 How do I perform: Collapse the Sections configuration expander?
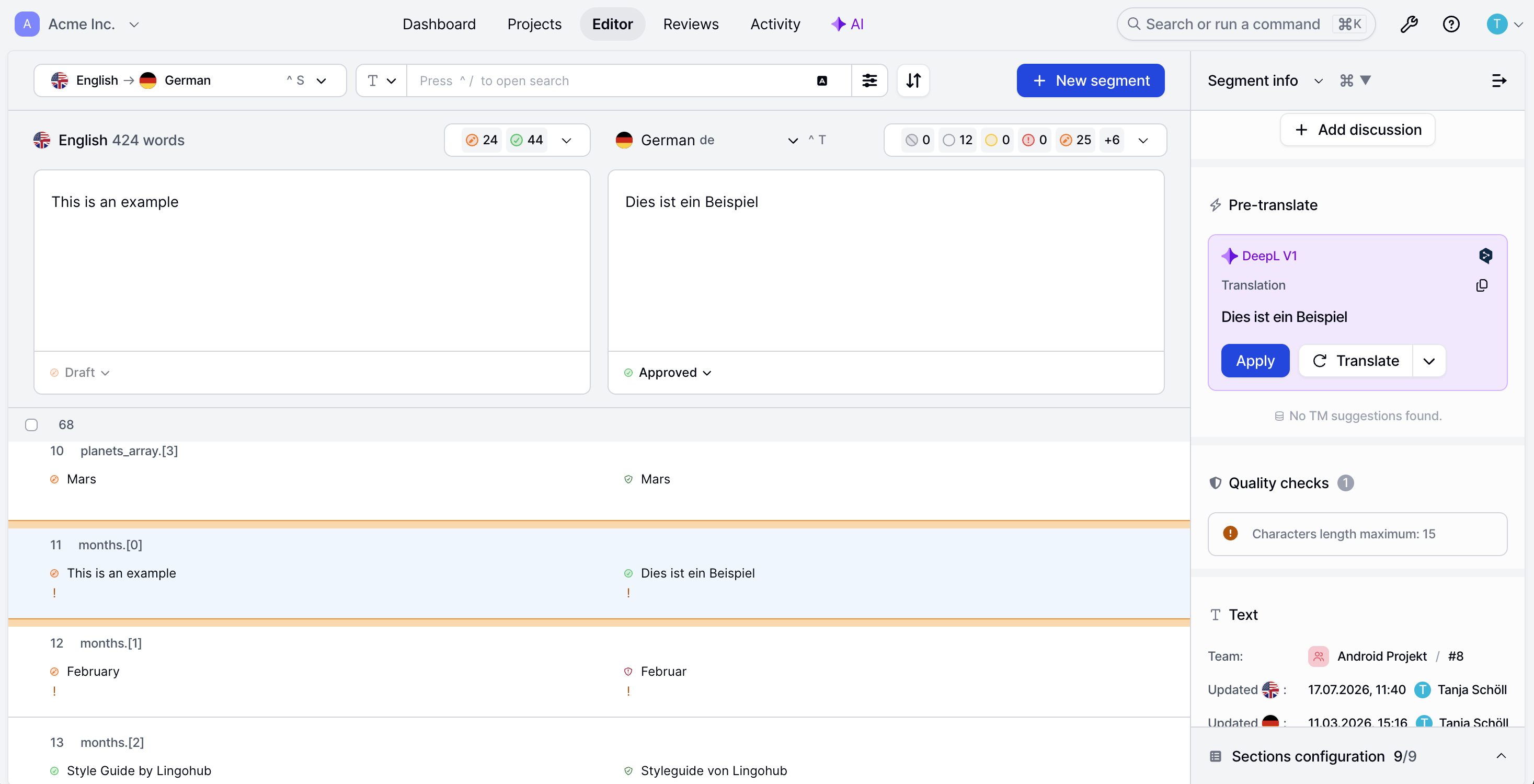(1501, 756)
